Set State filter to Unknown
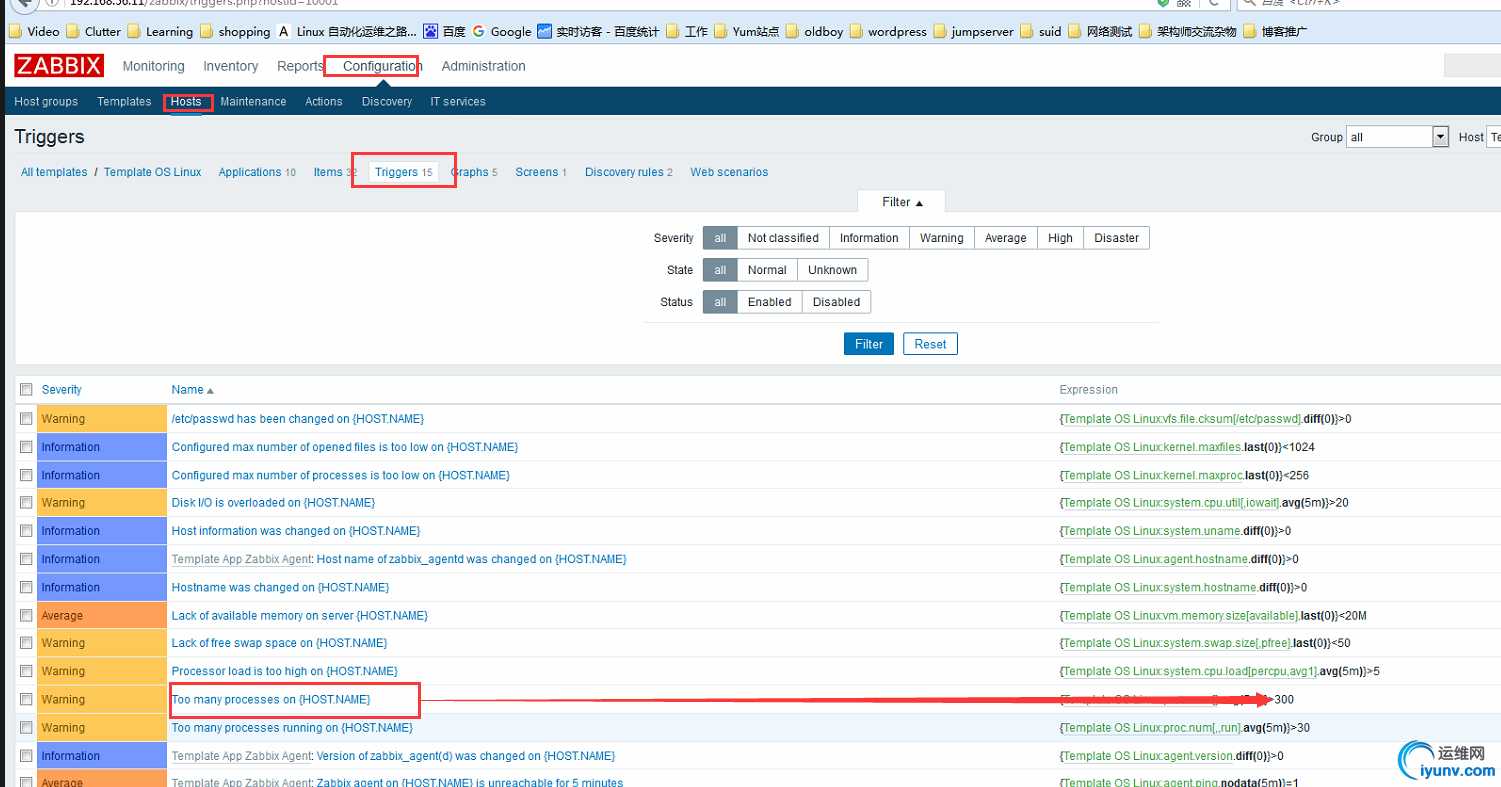Viewport: 1501px width, 787px height. (x=832, y=270)
